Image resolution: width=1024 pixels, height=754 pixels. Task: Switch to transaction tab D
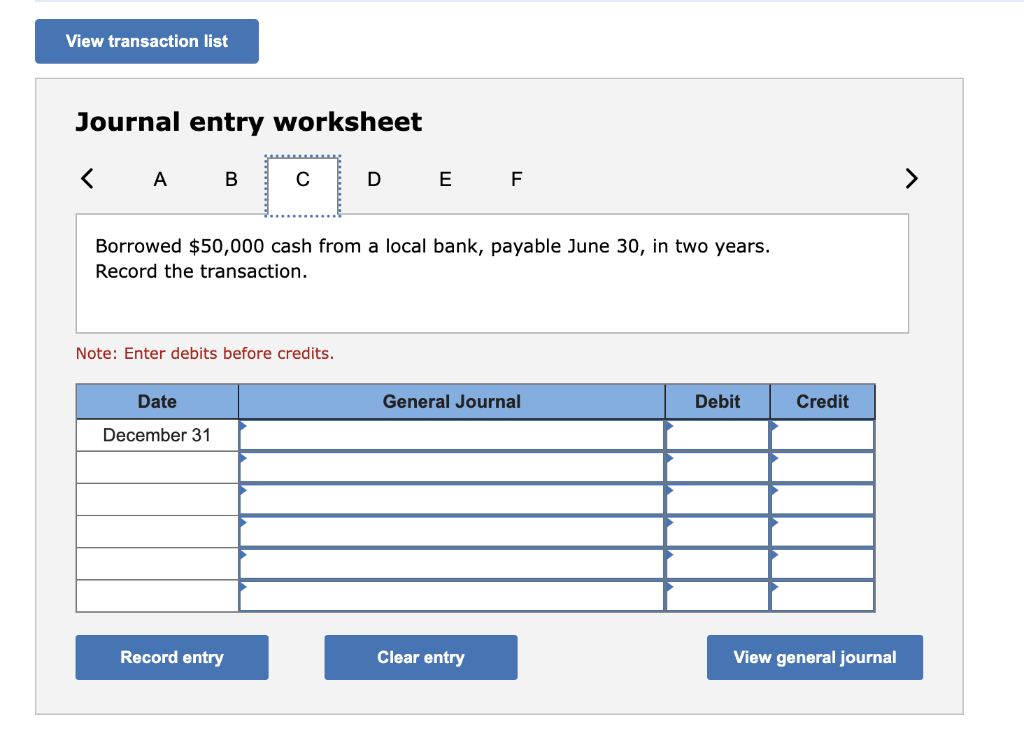[373, 179]
